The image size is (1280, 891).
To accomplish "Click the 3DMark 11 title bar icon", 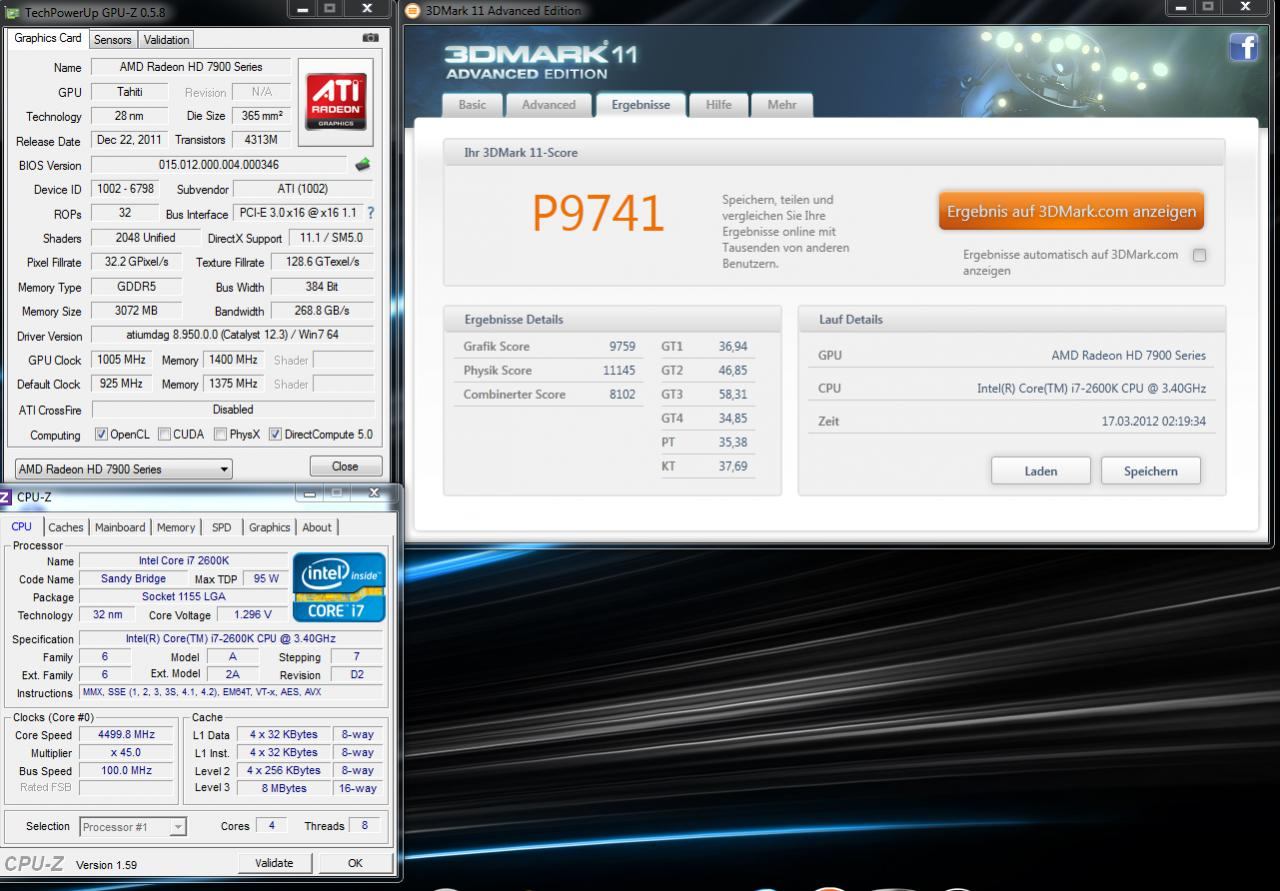I will [413, 11].
